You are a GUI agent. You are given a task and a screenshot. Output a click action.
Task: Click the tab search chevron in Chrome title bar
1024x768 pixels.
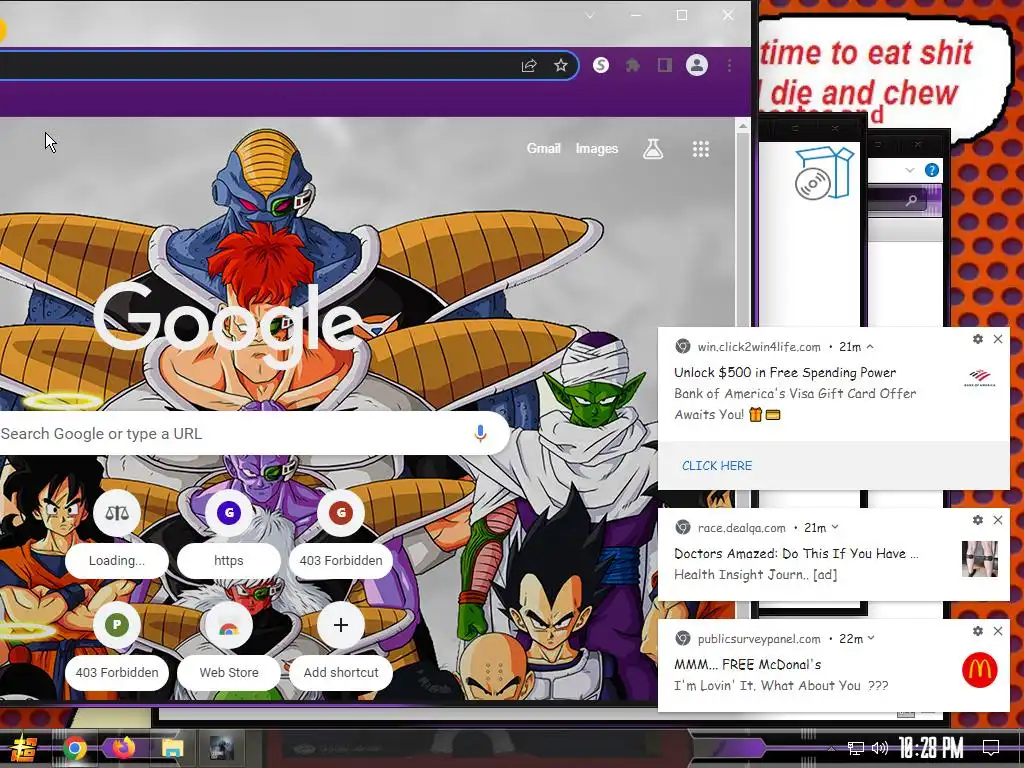(x=590, y=16)
